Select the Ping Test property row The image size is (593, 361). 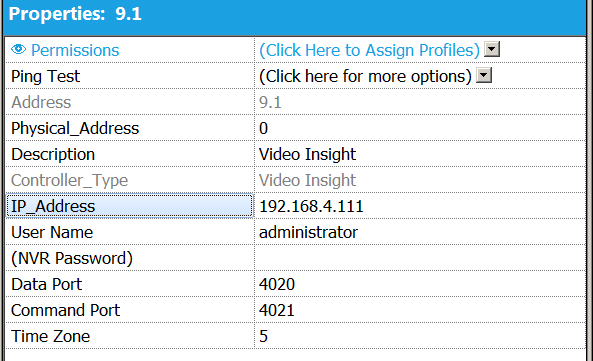tap(296, 76)
